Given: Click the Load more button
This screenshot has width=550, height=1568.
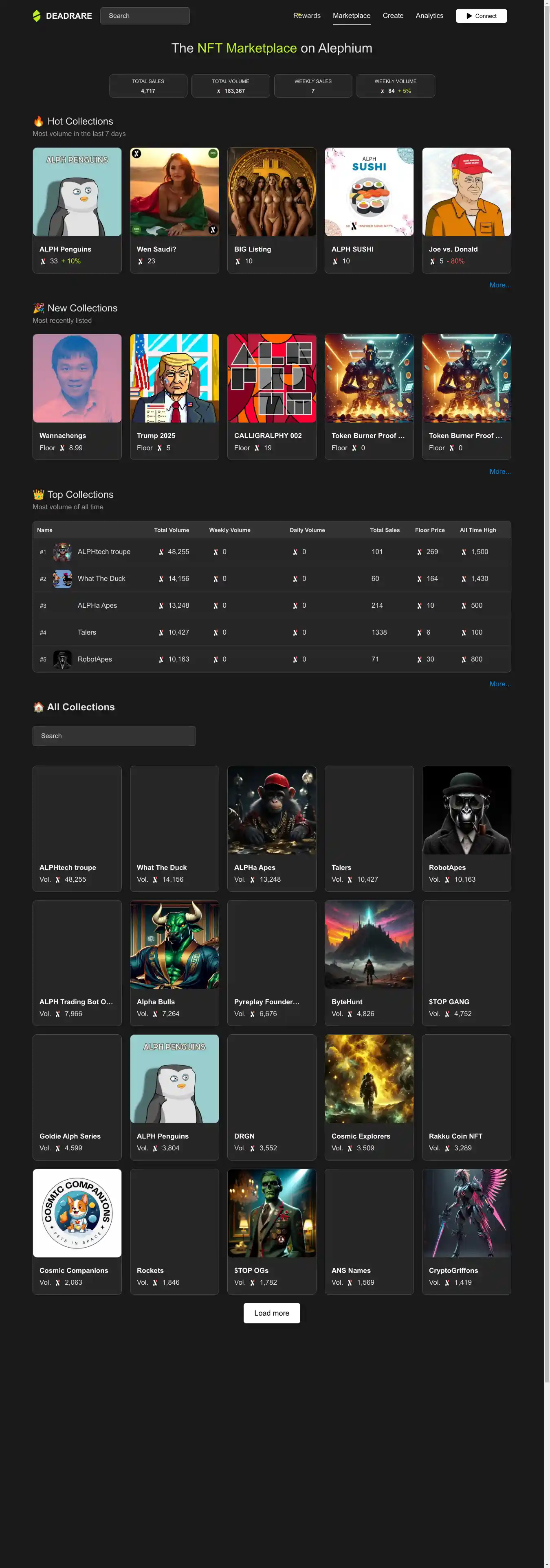Looking at the screenshot, I should tap(272, 1313).
